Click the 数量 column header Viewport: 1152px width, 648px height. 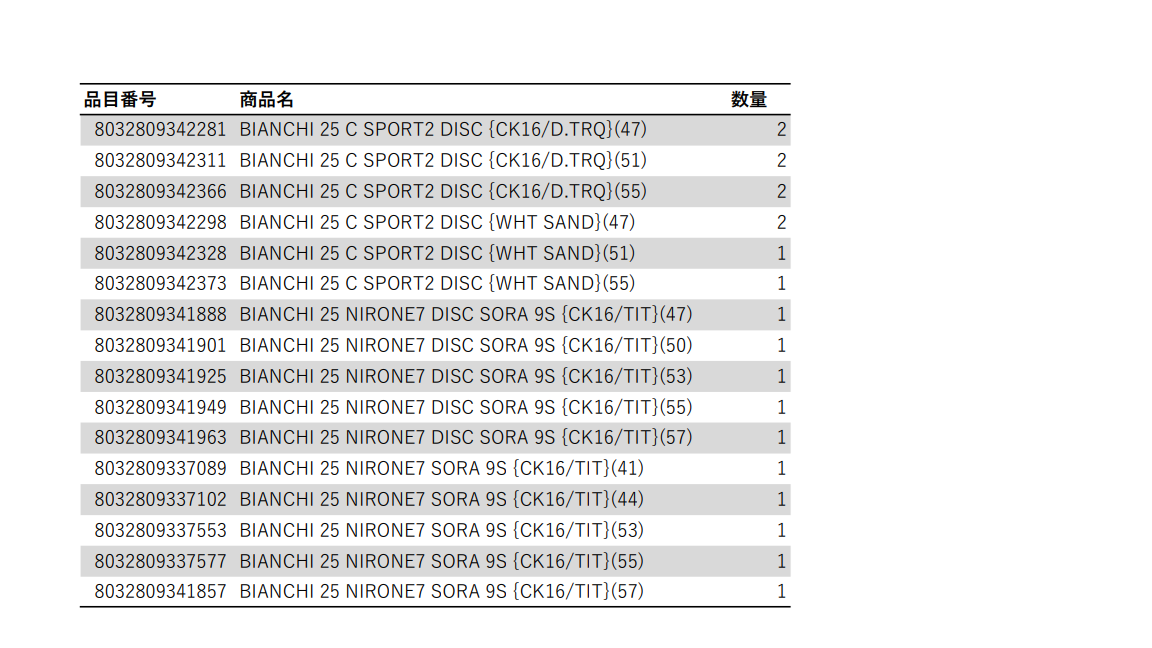click(x=749, y=99)
